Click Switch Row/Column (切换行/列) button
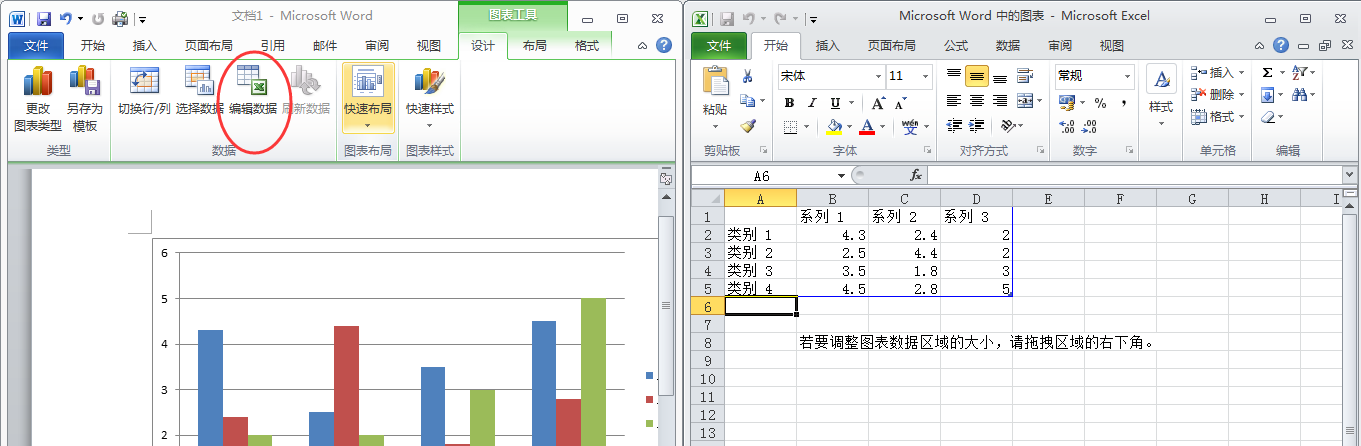Image resolution: width=1361 pixels, height=446 pixels. coord(144,91)
